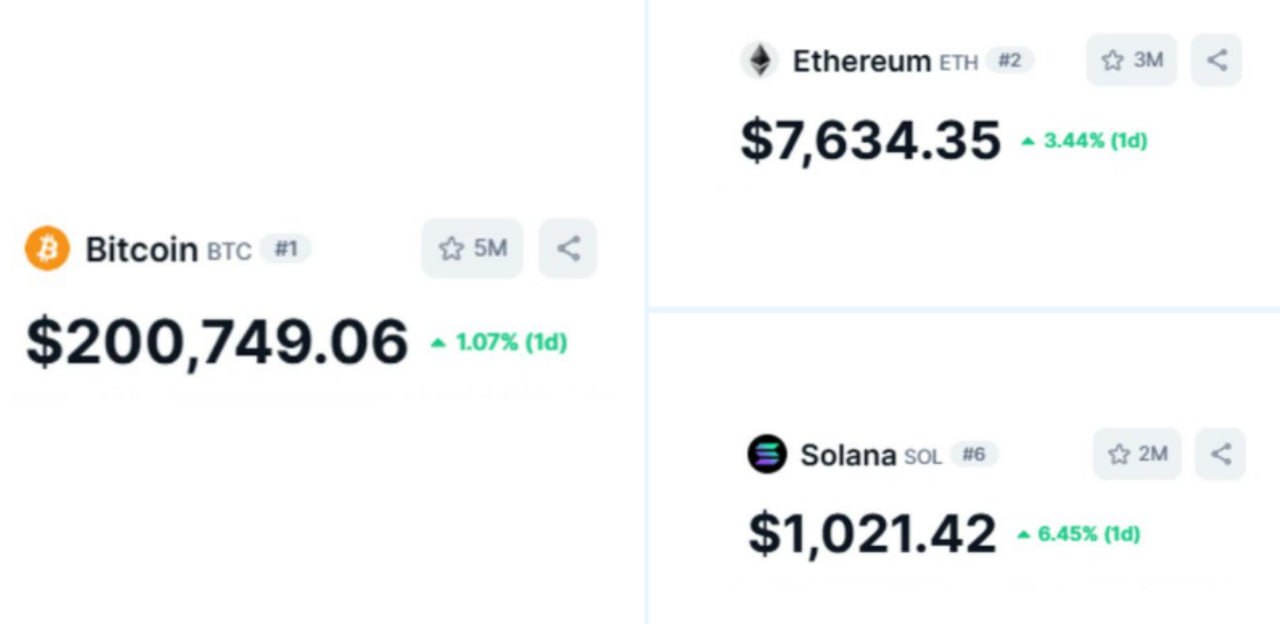Viewport: 1280px width, 624px height.
Task: Open the share options for Ethereum
Action: (1216, 60)
